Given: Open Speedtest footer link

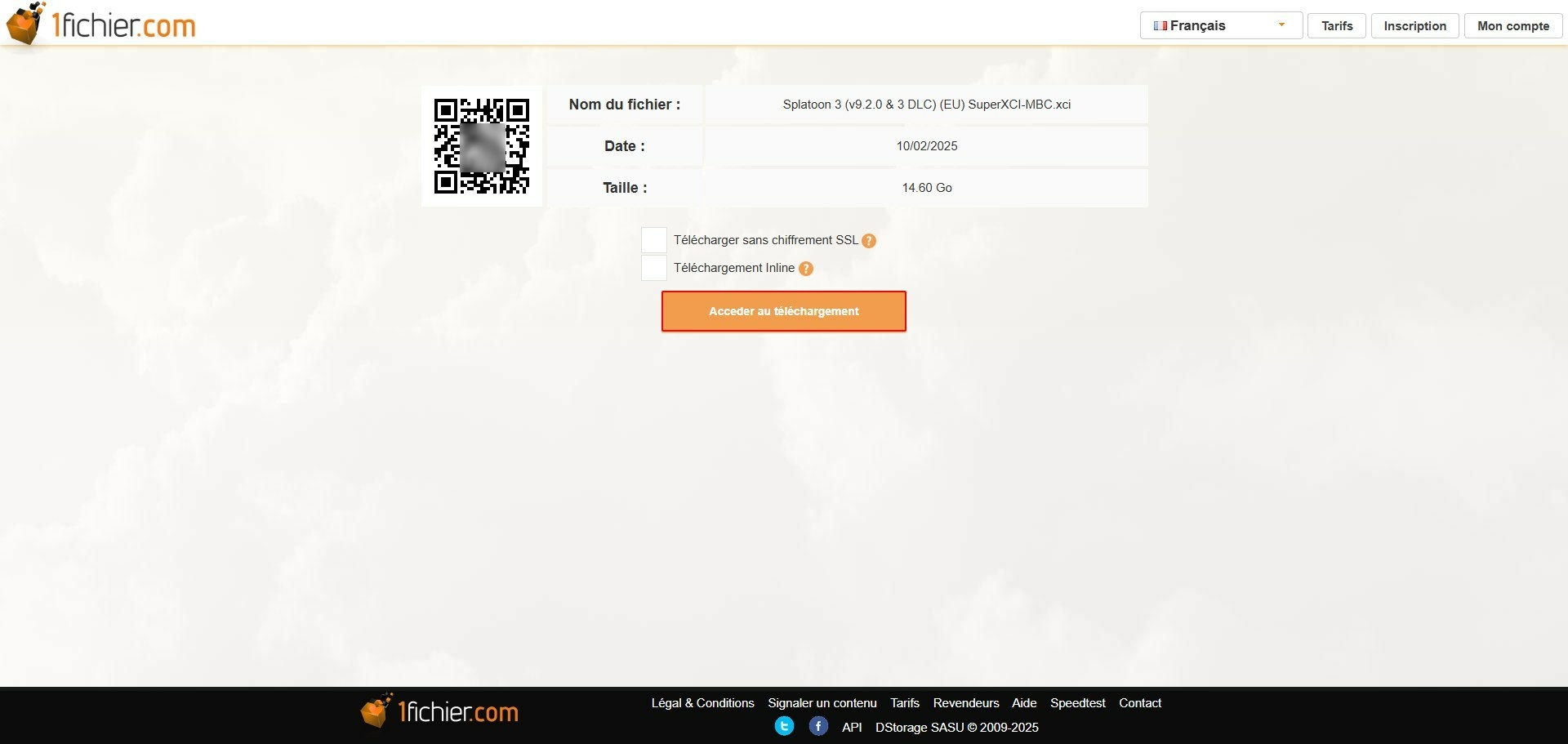Looking at the screenshot, I should pyautogui.click(x=1078, y=703).
